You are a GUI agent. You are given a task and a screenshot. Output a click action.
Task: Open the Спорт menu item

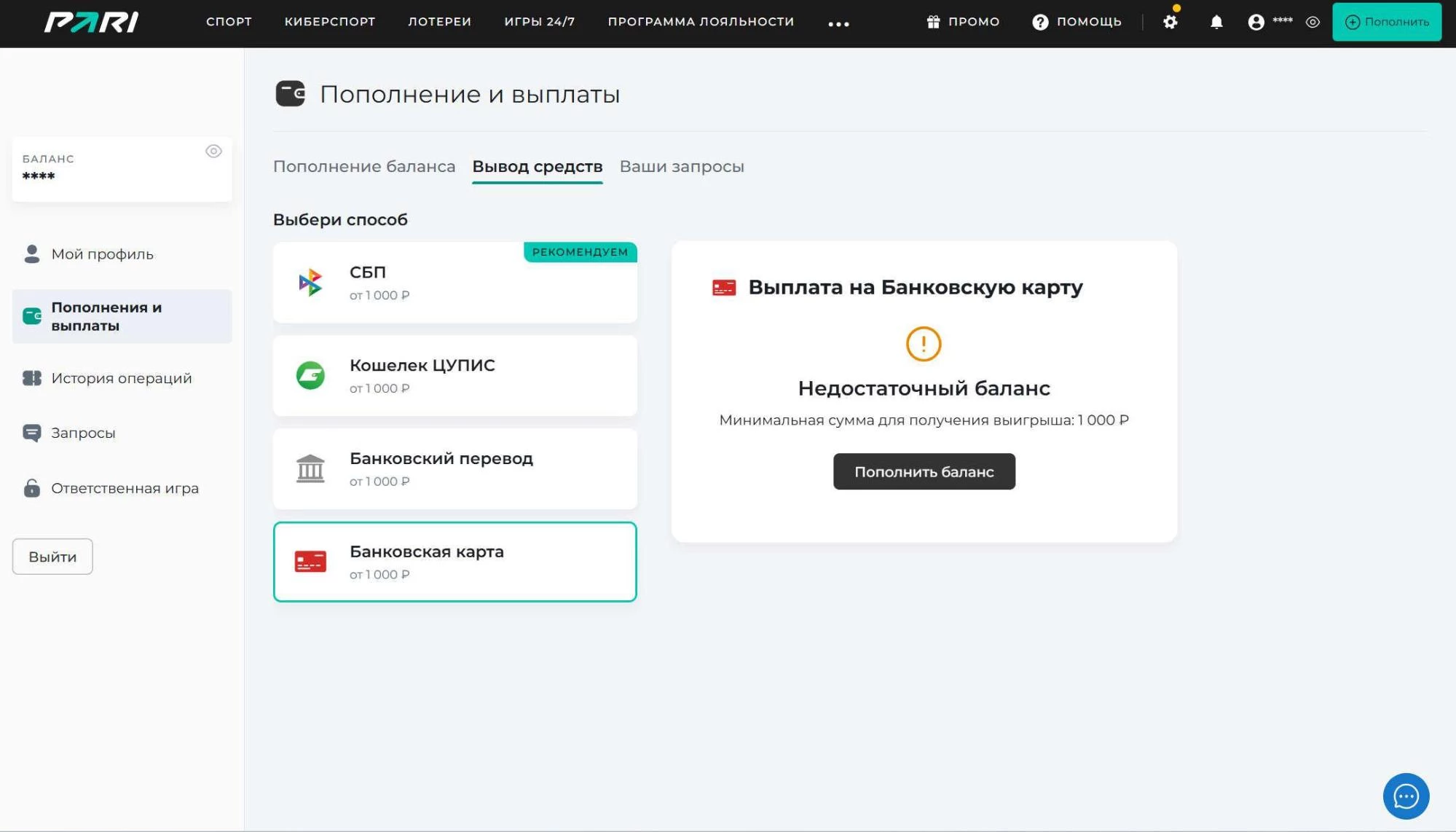(x=229, y=22)
